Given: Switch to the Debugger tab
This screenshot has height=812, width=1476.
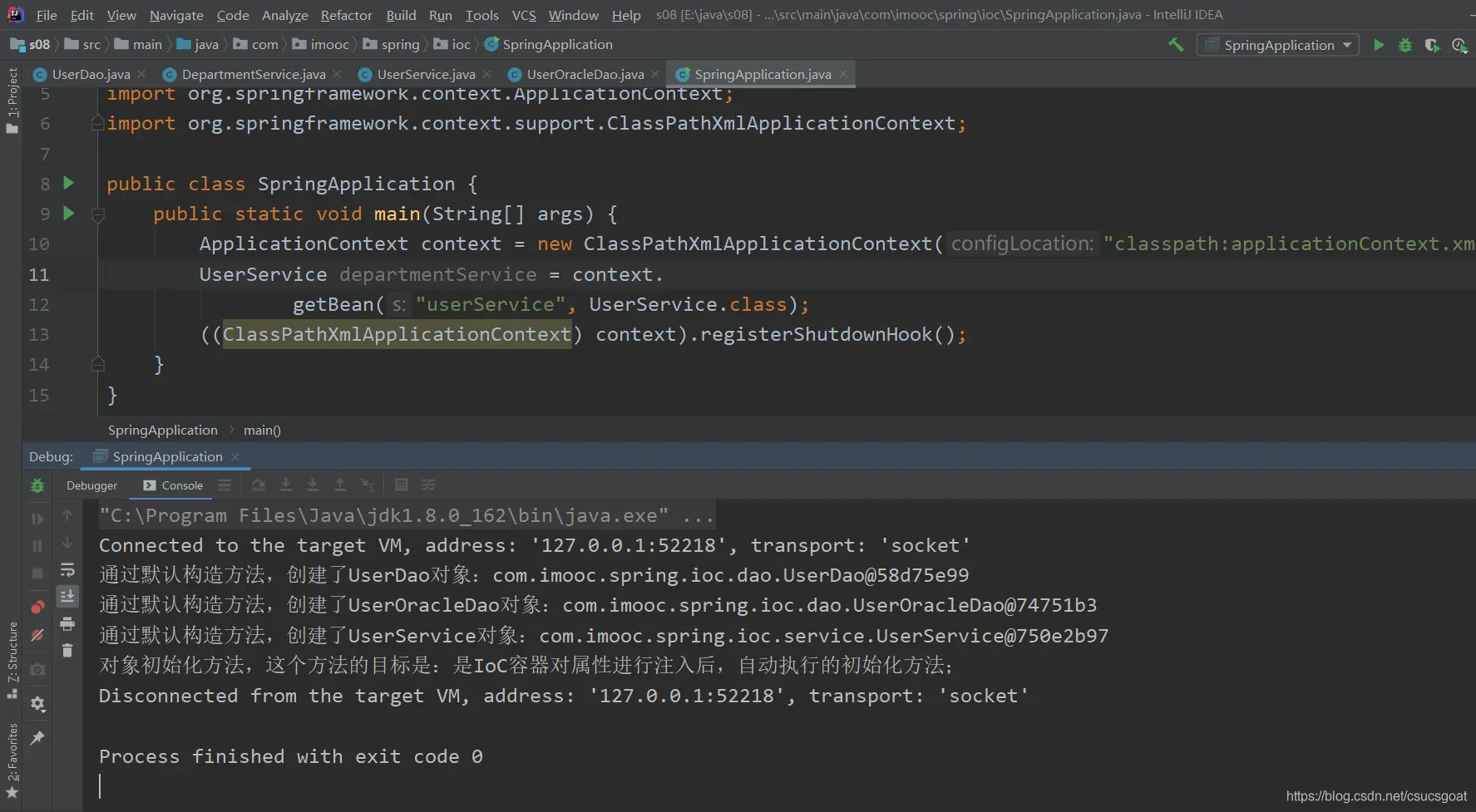Looking at the screenshot, I should click(x=91, y=485).
